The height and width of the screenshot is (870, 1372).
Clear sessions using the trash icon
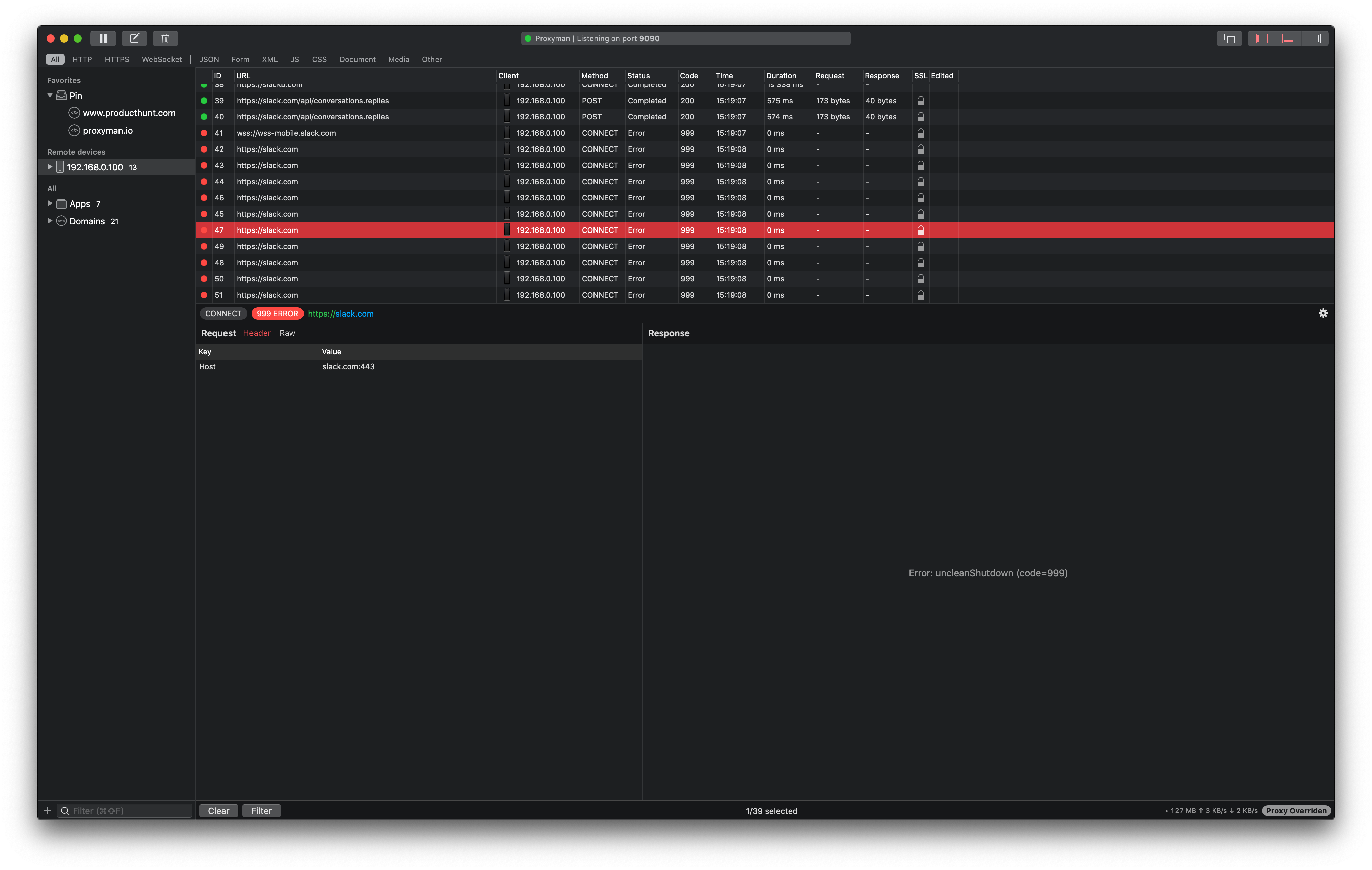(166, 38)
